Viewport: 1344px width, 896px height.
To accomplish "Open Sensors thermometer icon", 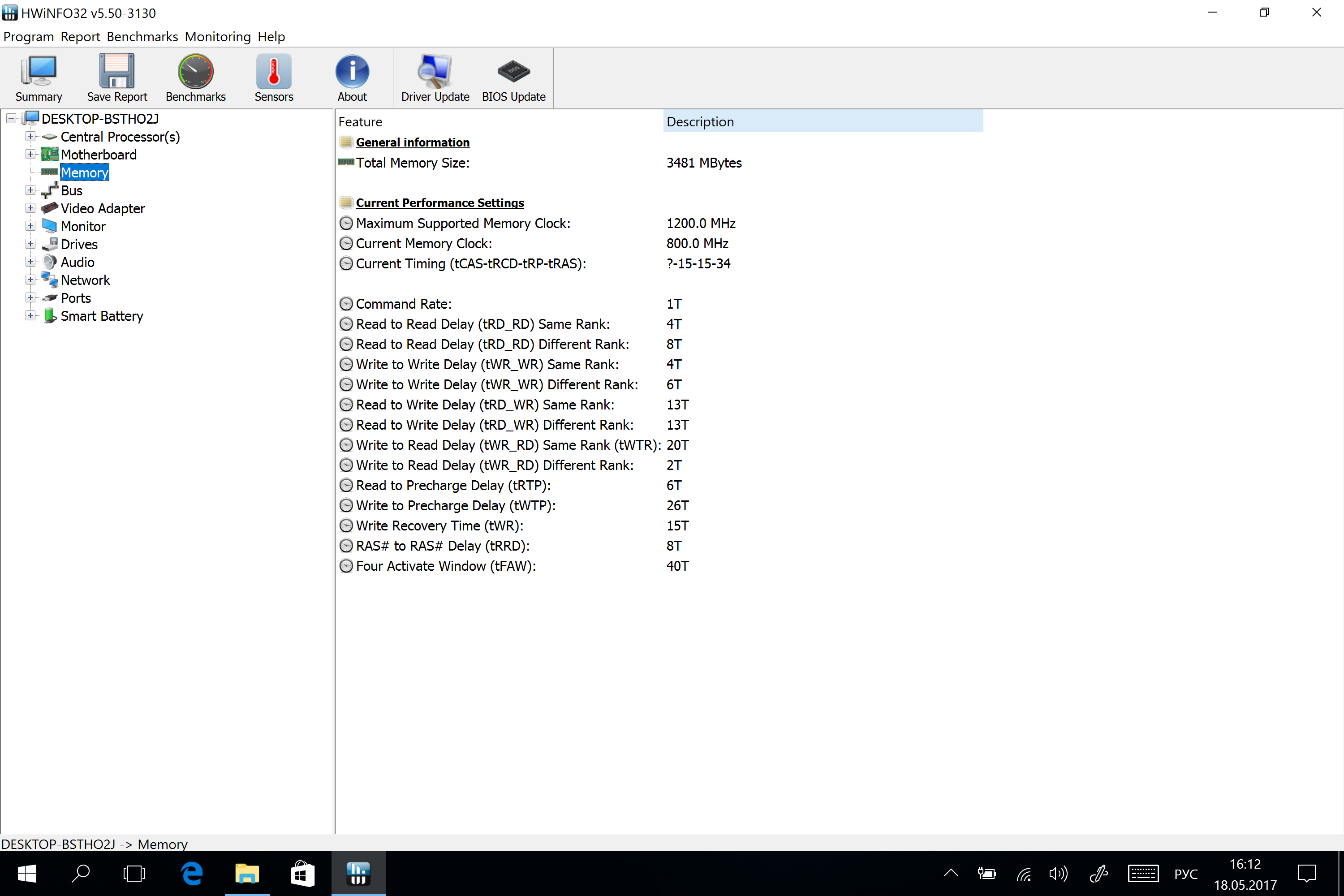I will (274, 78).
